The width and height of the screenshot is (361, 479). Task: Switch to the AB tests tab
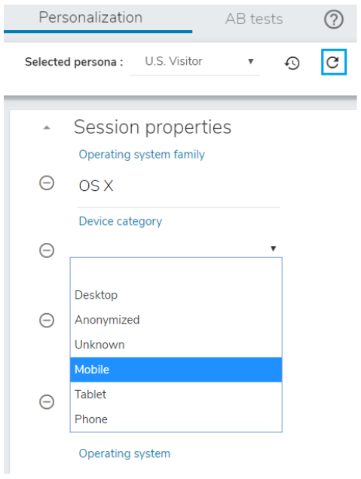254,19
